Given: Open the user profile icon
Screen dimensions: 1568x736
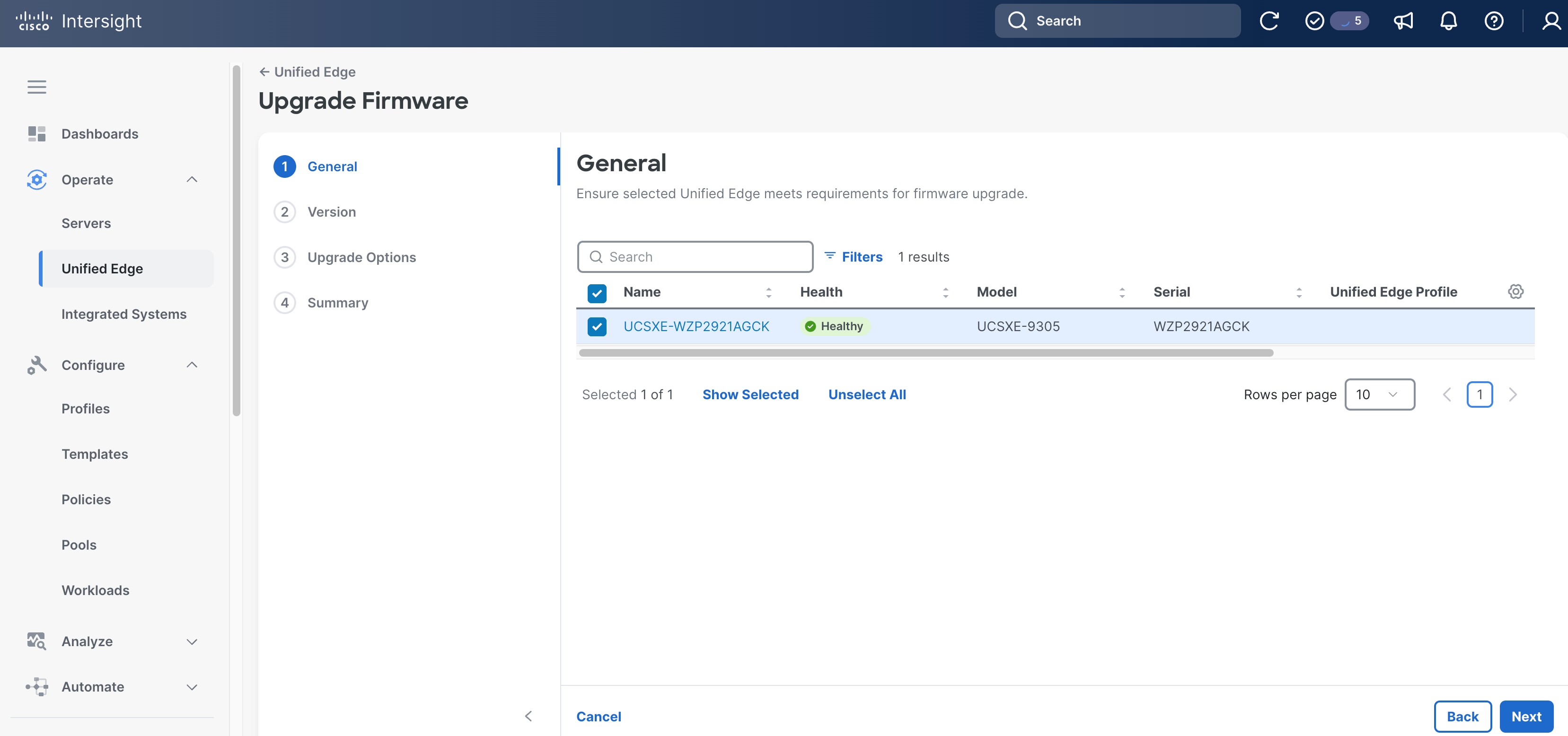Looking at the screenshot, I should pyautogui.click(x=1551, y=21).
